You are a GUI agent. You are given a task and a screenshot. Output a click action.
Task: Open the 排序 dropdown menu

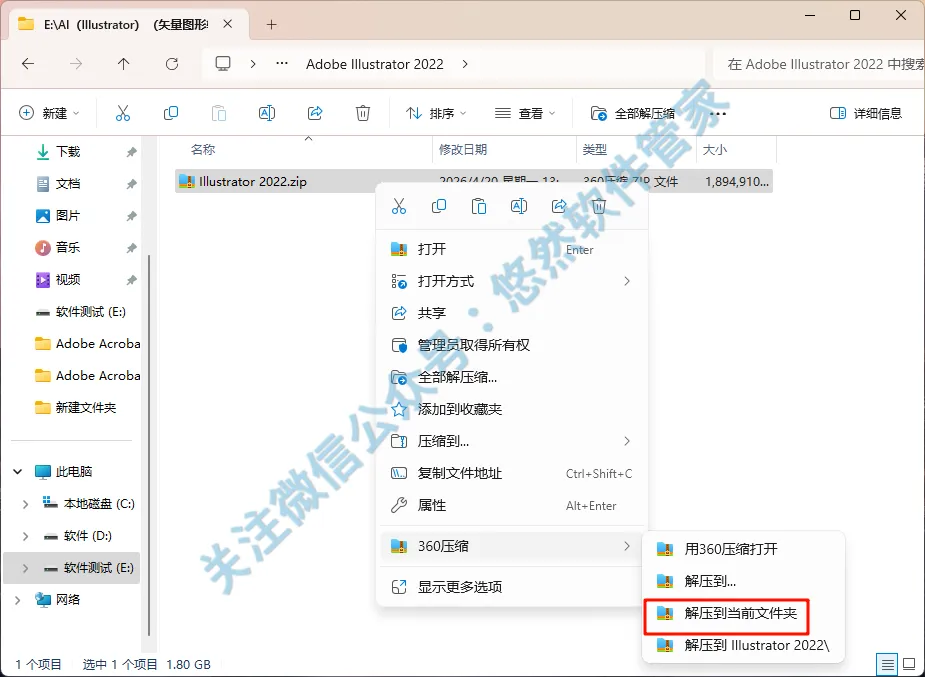437,113
